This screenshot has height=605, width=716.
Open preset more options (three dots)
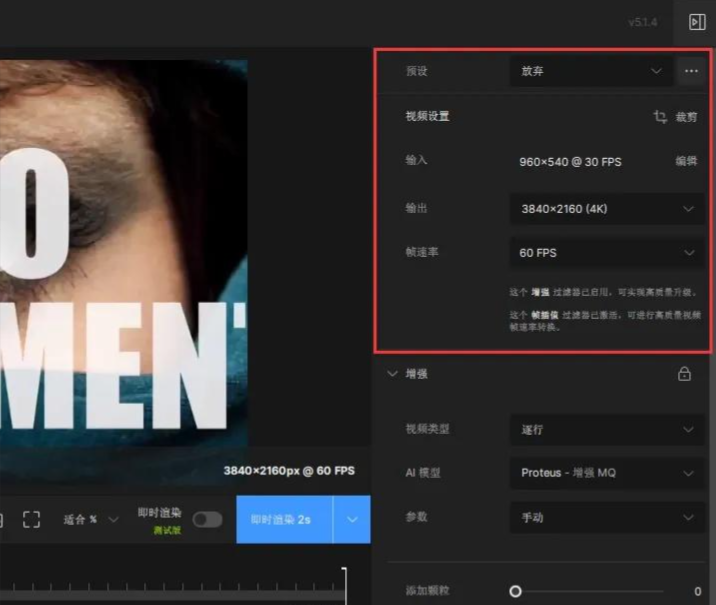(691, 71)
